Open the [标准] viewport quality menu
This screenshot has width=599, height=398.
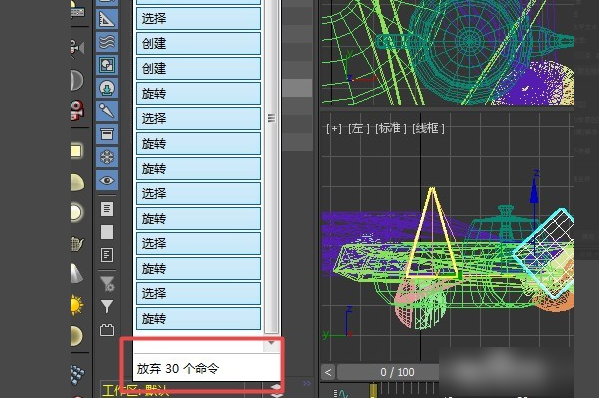[x=391, y=128]
